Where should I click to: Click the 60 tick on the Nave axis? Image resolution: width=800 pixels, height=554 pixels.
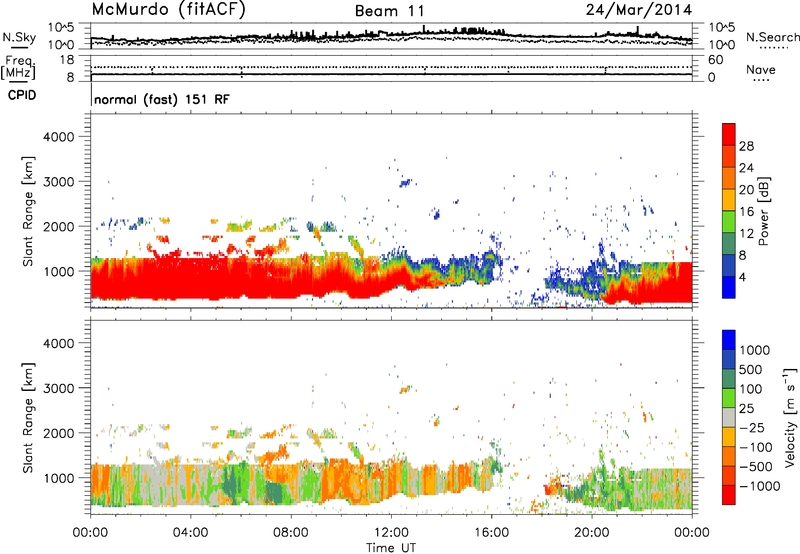tap(716, 60)
